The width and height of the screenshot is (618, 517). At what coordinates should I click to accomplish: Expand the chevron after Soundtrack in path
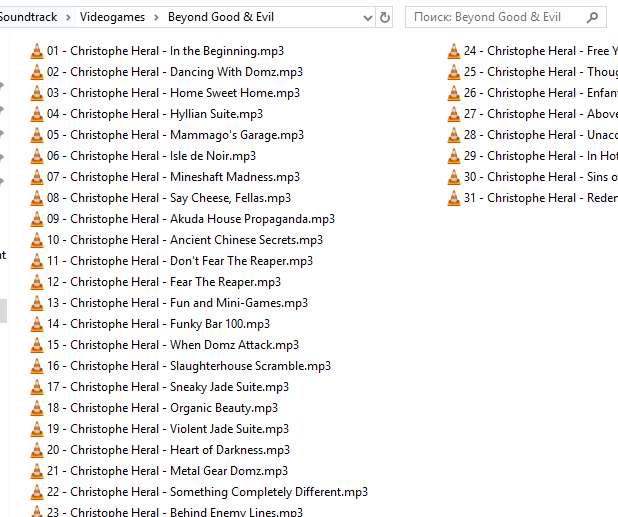tap(68, 17)
